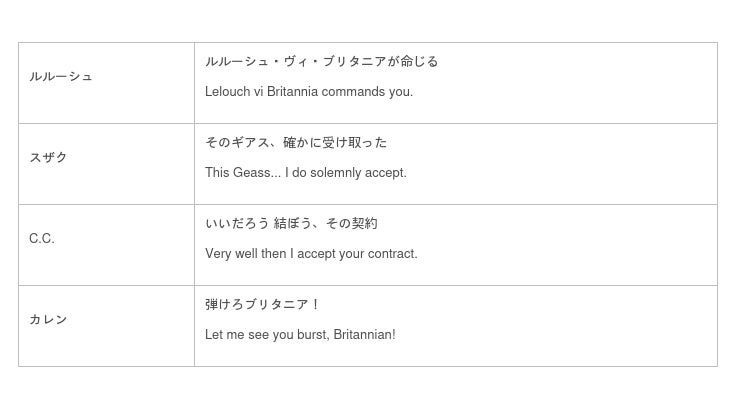The width and height of the screenshot is (740, 407).
Task: Select the word "Geass" in Suzaku's translation
Action: 256,173
